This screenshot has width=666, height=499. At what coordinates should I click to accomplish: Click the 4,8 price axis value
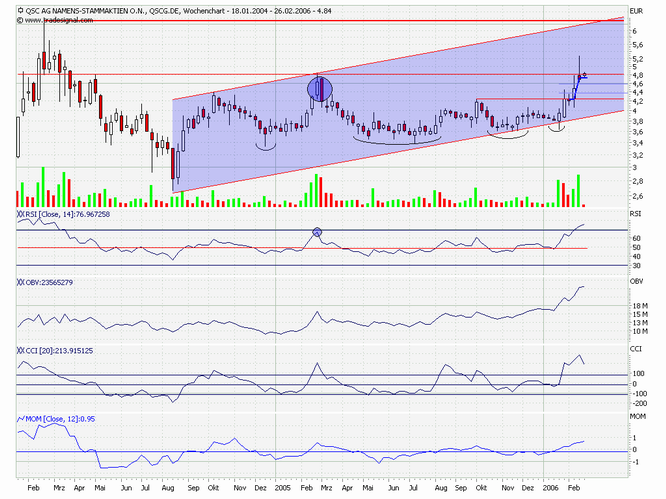click(x=637, y=75)
